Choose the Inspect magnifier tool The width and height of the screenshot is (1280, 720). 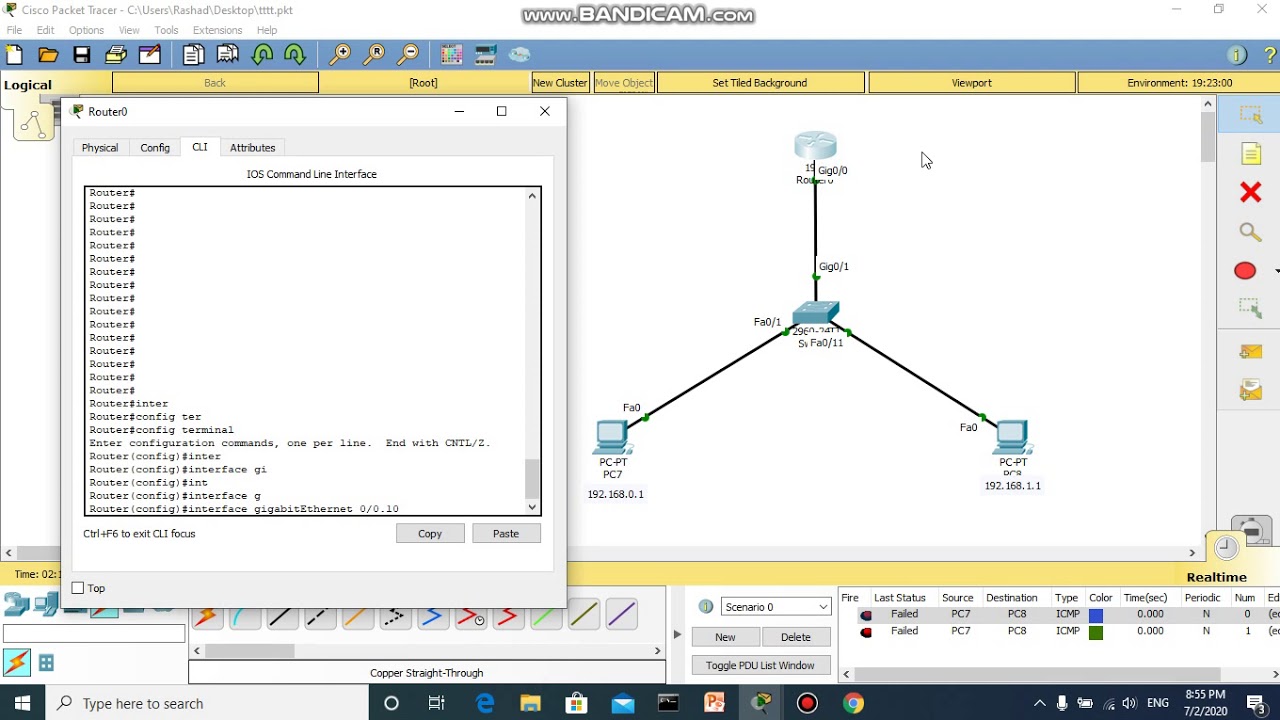pos(1250,232)
